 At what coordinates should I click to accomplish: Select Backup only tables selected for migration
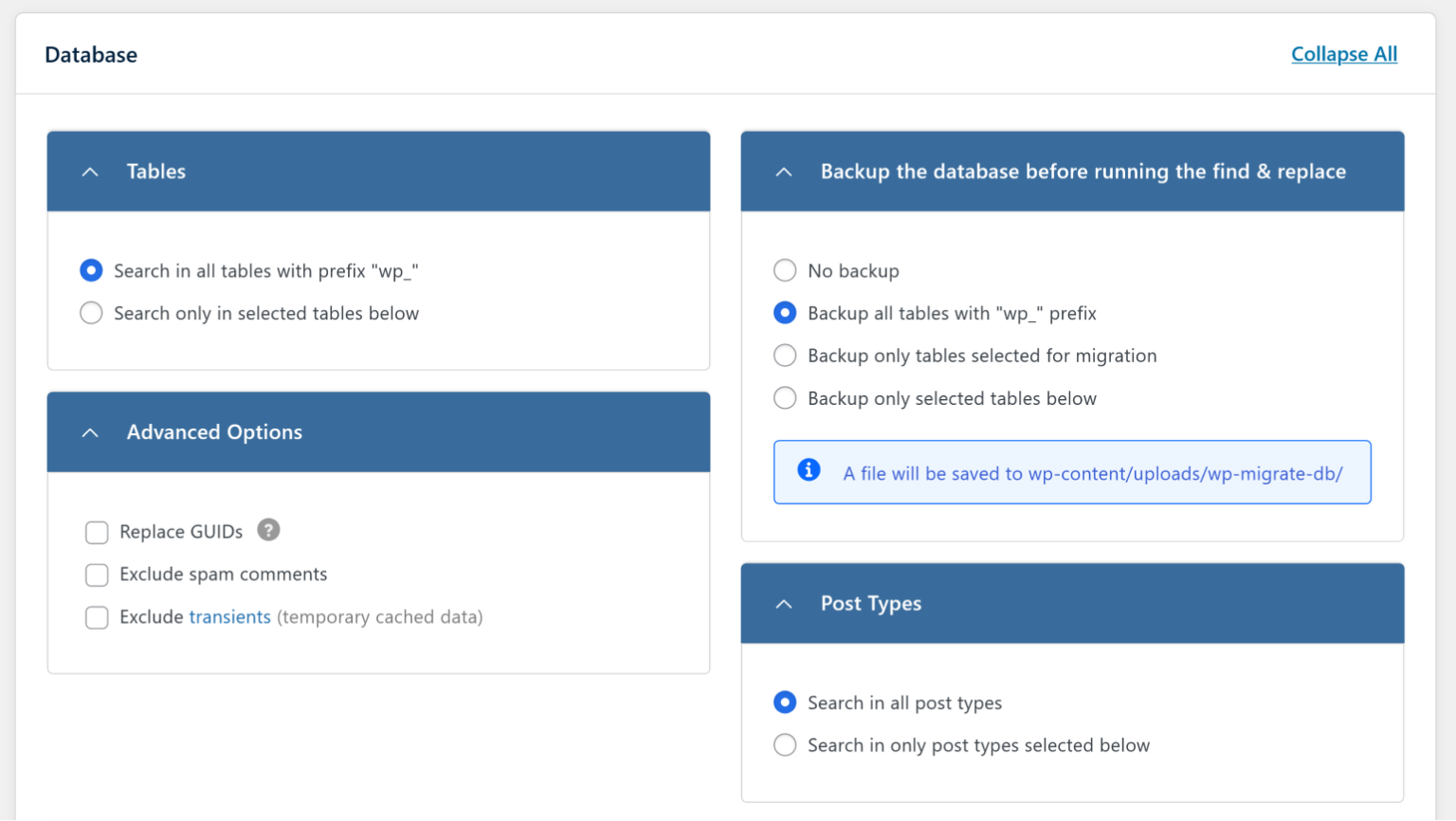pyautogui.click(x=785, y=356)
